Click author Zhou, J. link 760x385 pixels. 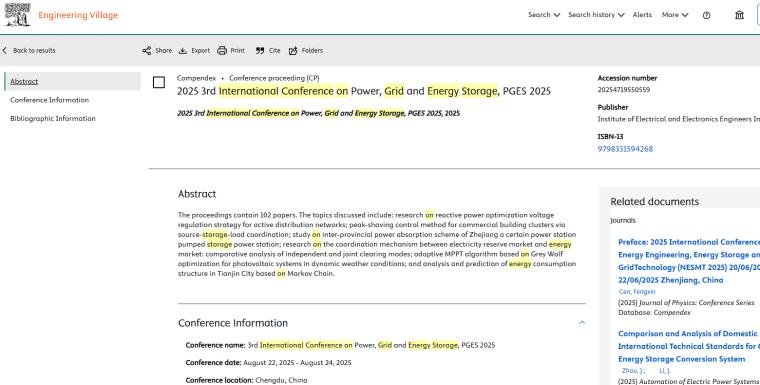633,371
